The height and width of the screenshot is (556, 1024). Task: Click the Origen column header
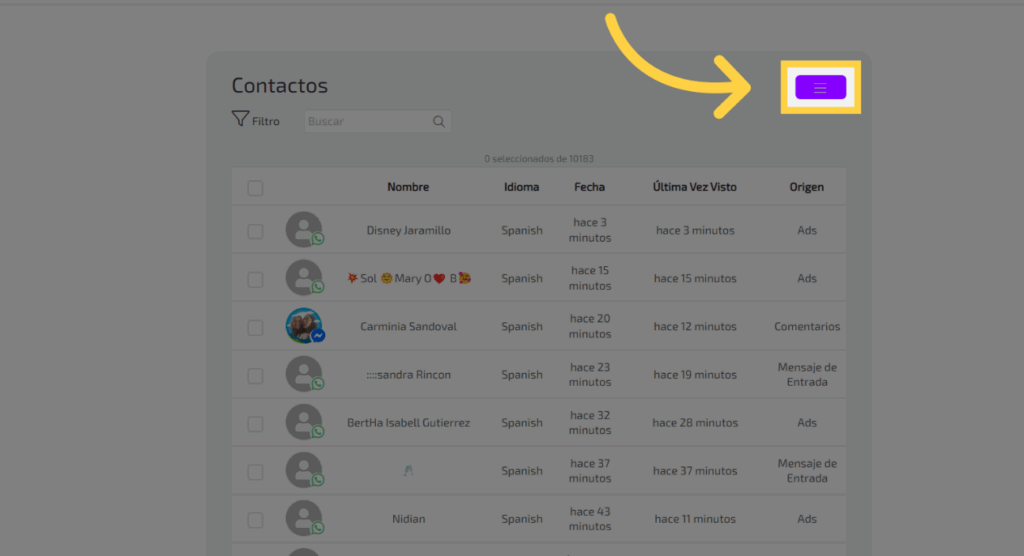[x=806, y=187]
